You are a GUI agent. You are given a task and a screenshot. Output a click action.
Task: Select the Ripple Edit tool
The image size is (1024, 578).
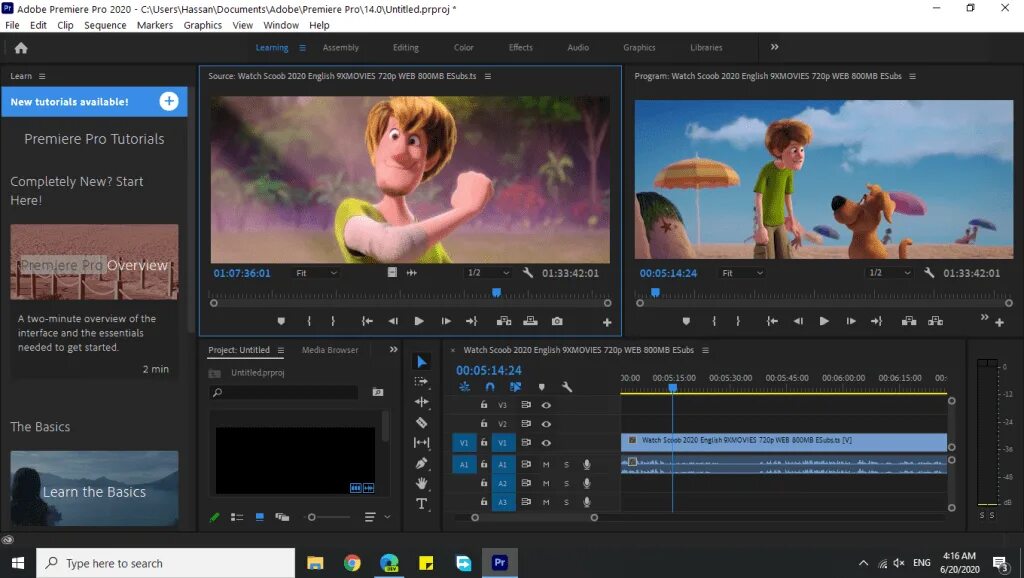pos(422,402)
